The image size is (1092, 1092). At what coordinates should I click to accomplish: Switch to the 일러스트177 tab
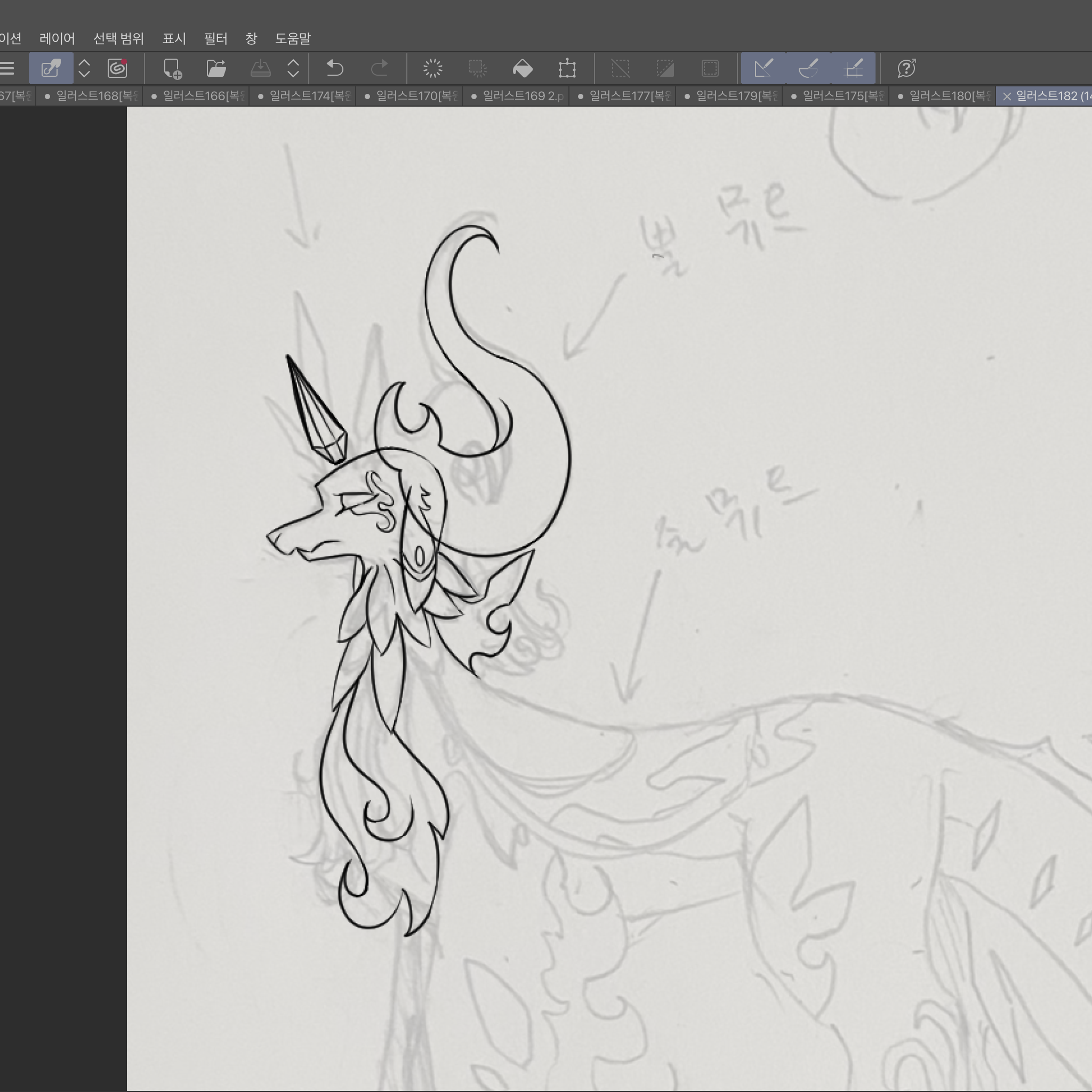(623, 96)
